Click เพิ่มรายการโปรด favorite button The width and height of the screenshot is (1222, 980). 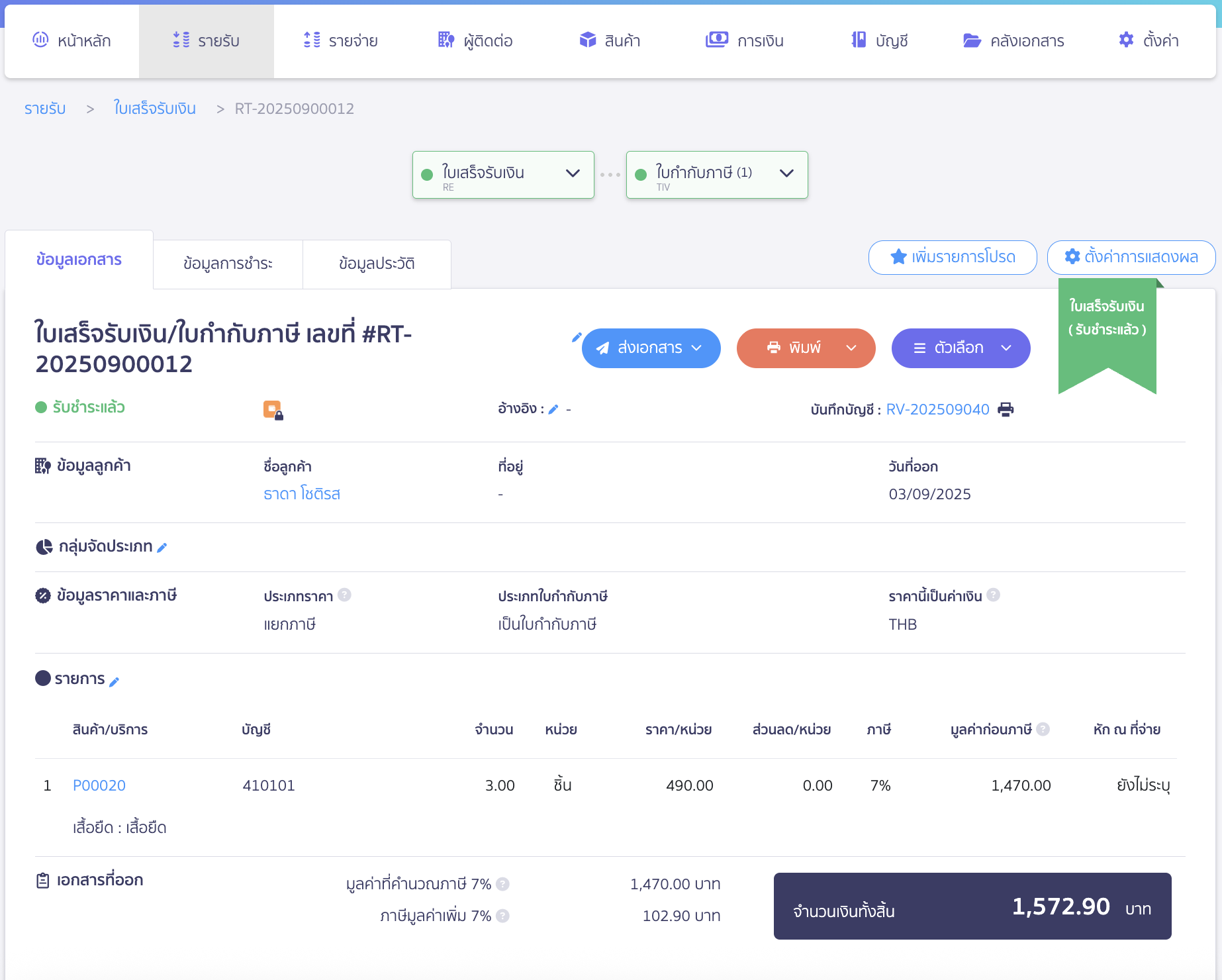click(953, 257)
